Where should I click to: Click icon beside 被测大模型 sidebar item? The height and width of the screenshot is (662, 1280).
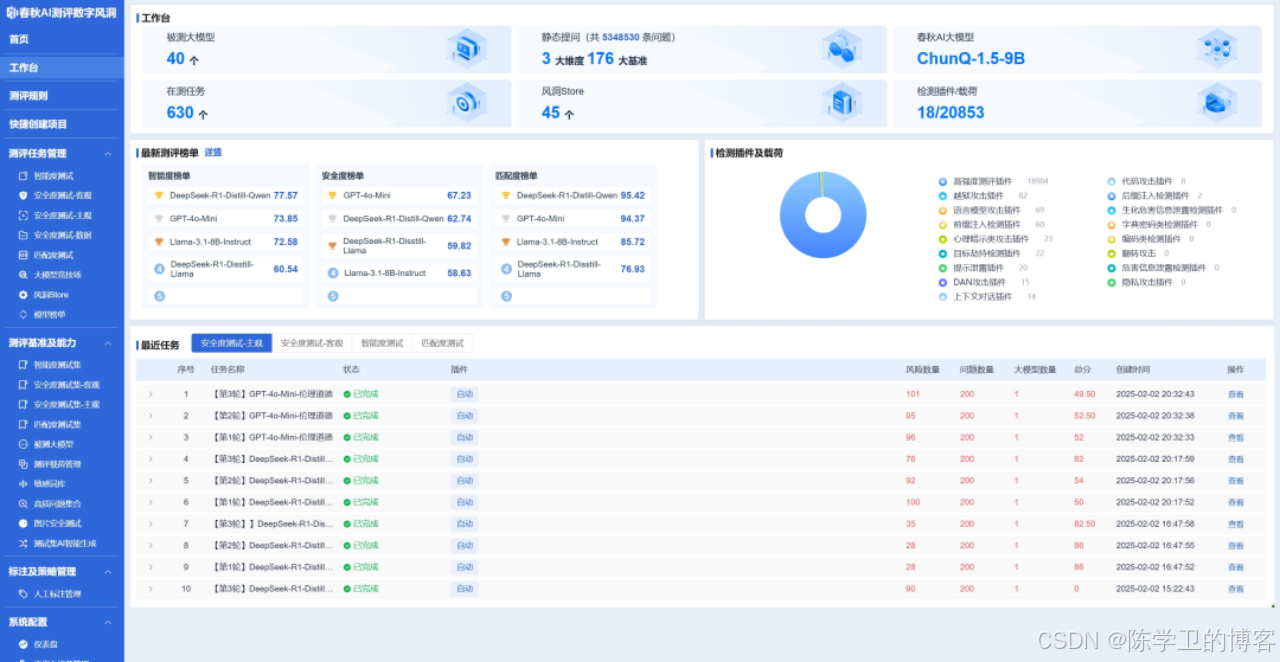[x=23, y=444]
